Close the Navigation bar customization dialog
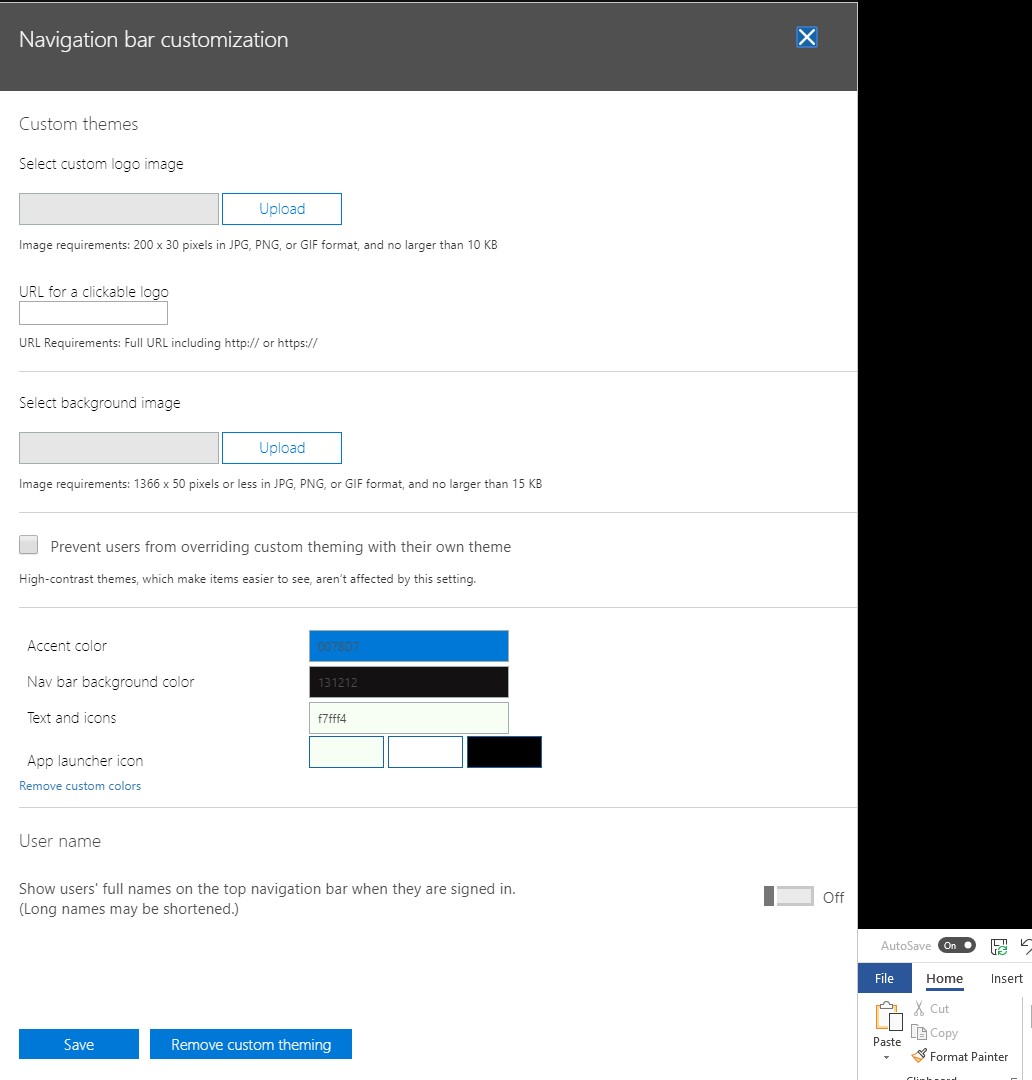Screen dimensions: 1032x1080 click(x=806, y=38)
